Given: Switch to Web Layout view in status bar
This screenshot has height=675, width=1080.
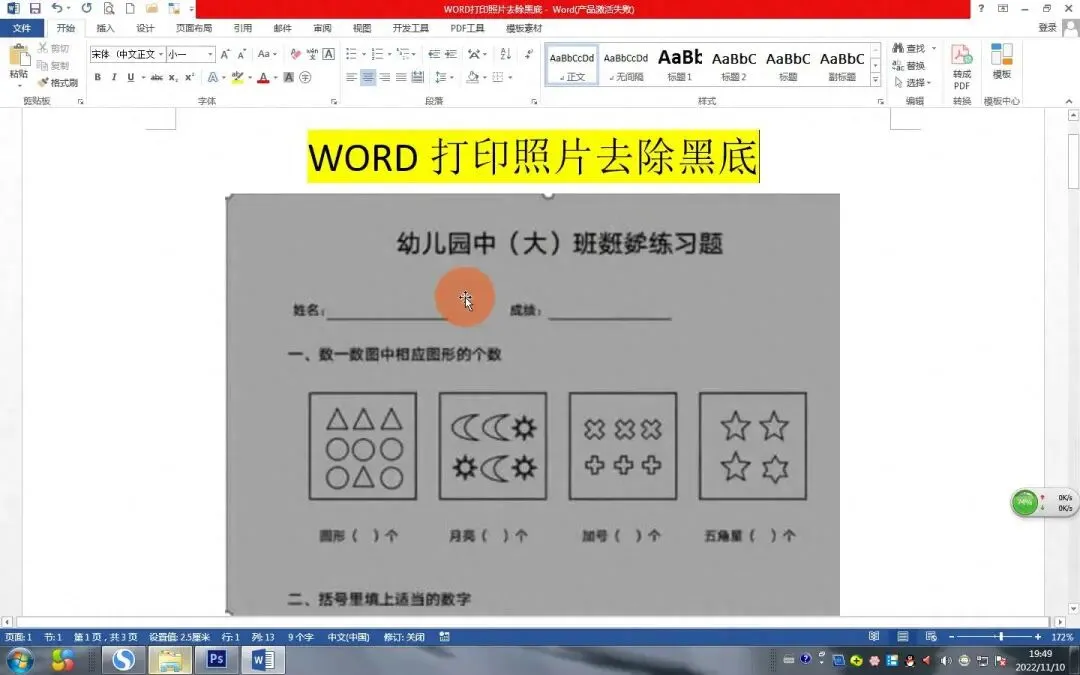Looking at the screenshot, I should pyautogui.click(x=931, y=636).
